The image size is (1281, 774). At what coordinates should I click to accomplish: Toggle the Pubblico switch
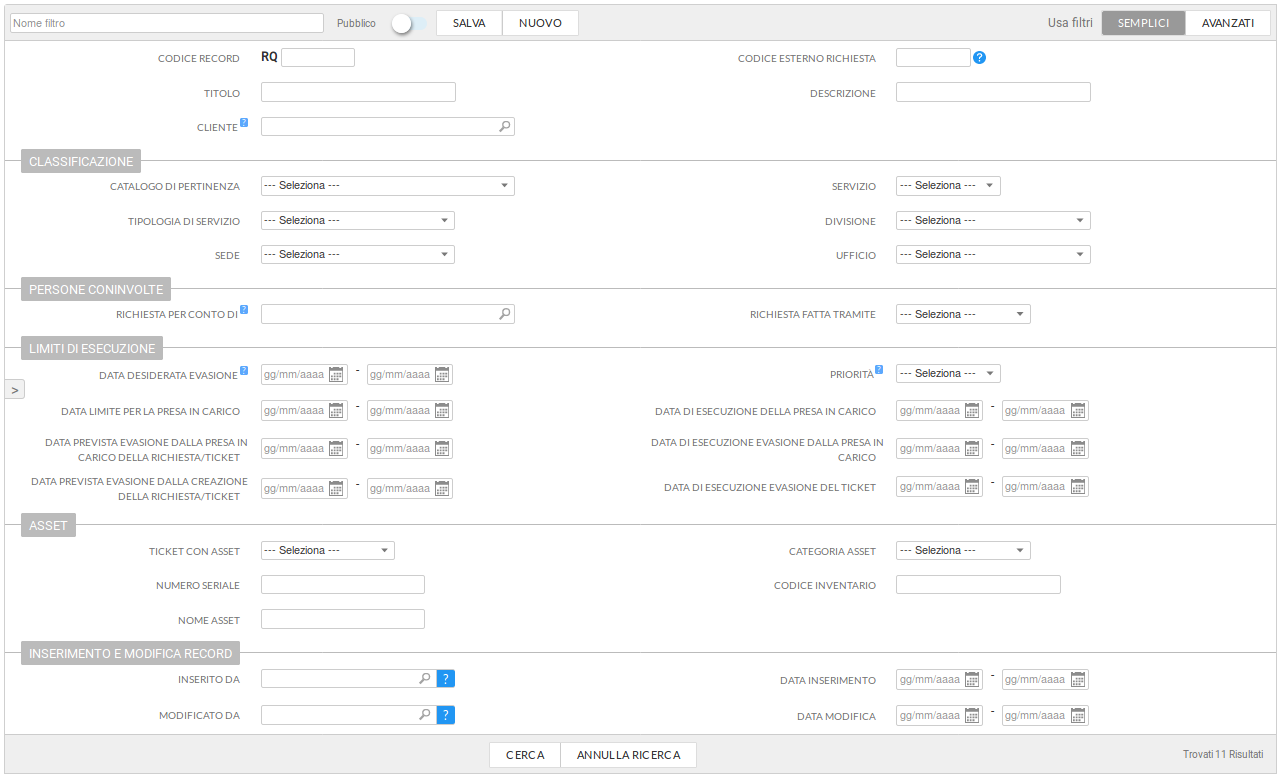[x=403, y=23]
